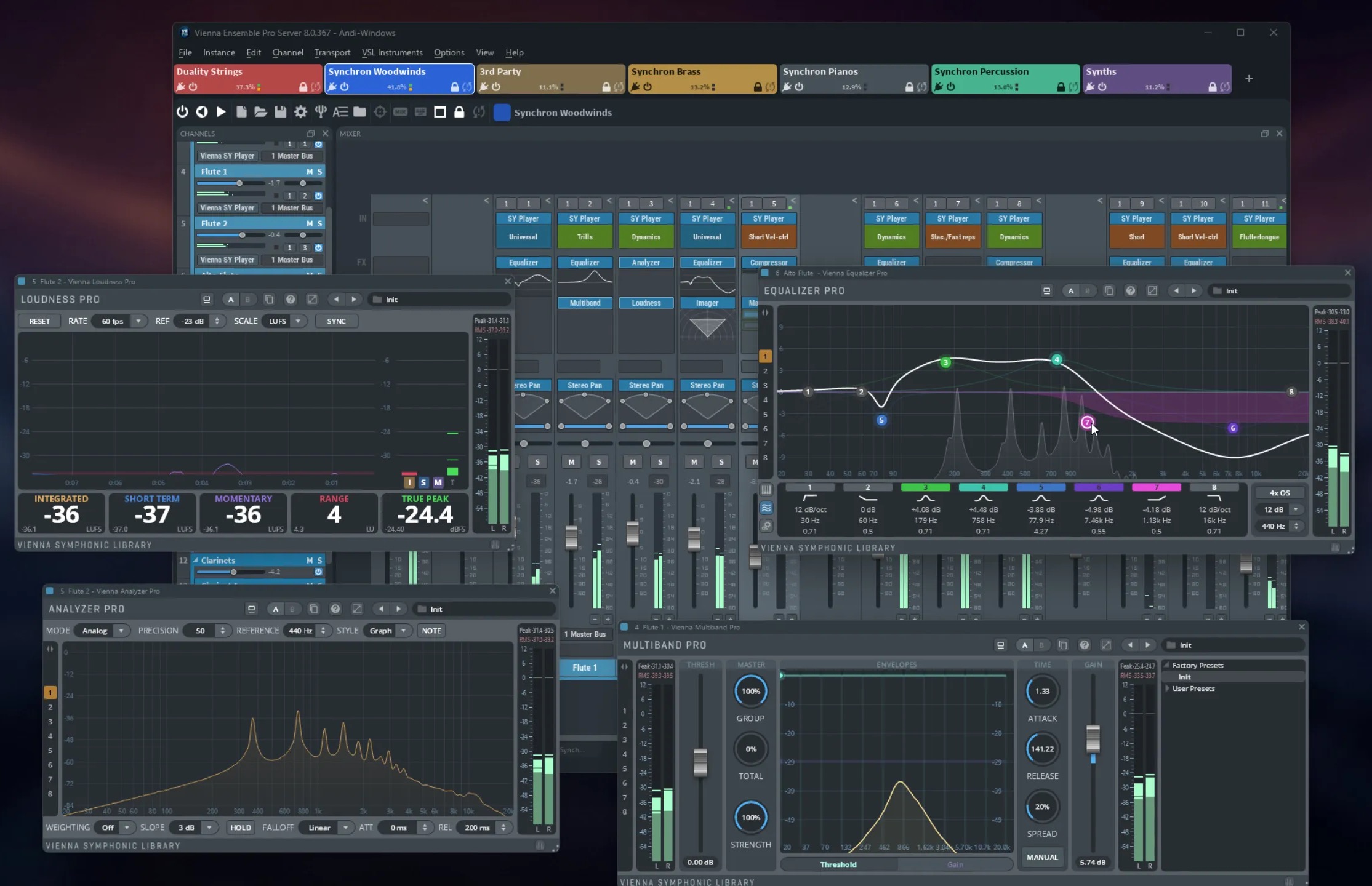1372x886 pixels.
Task: Mute the Flute 1 channel
Action: [310, 172]
